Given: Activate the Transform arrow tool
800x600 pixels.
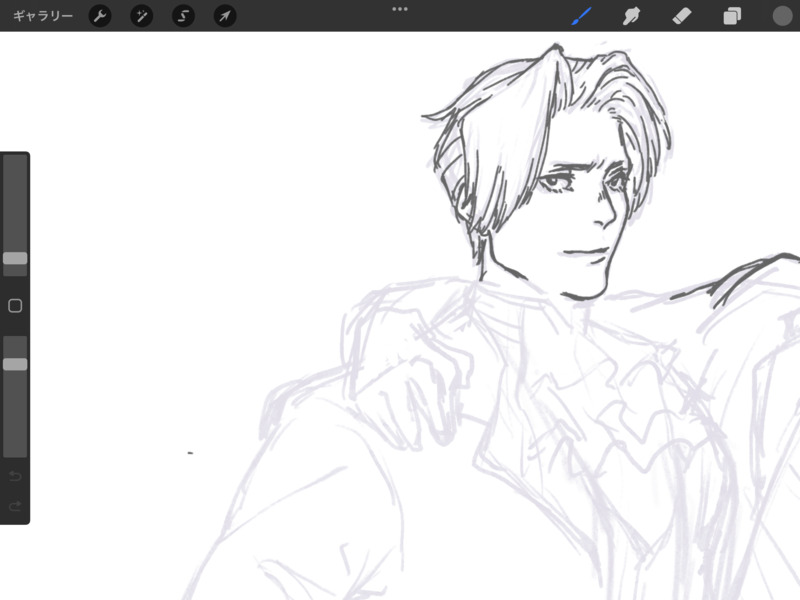Looking at the screenshot, I should (224, 16).
